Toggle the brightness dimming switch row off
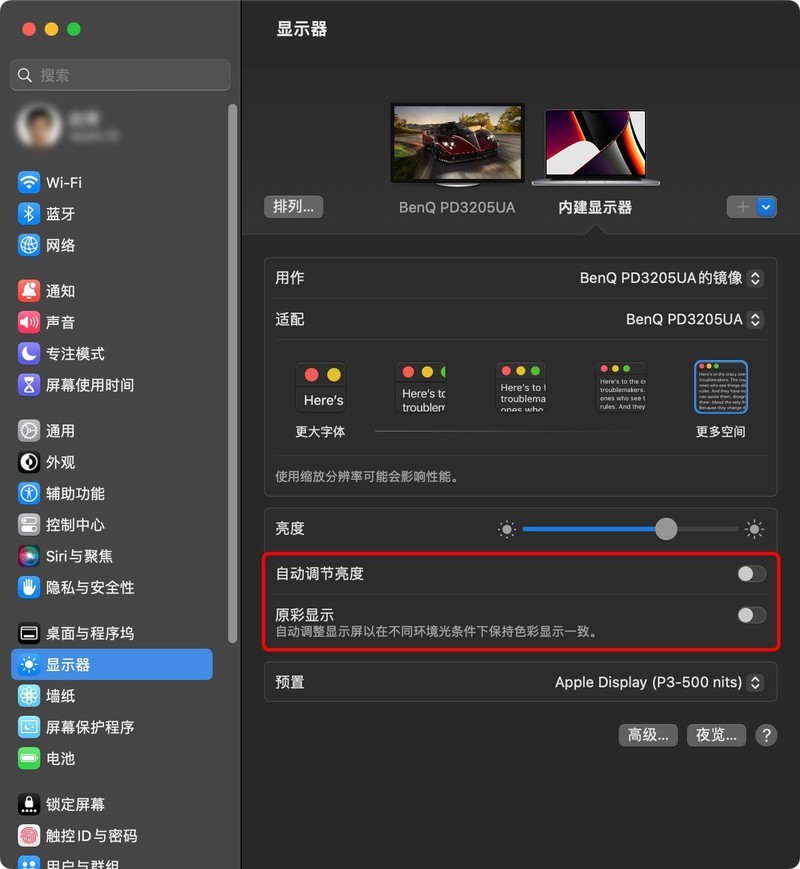 point(750,572)
